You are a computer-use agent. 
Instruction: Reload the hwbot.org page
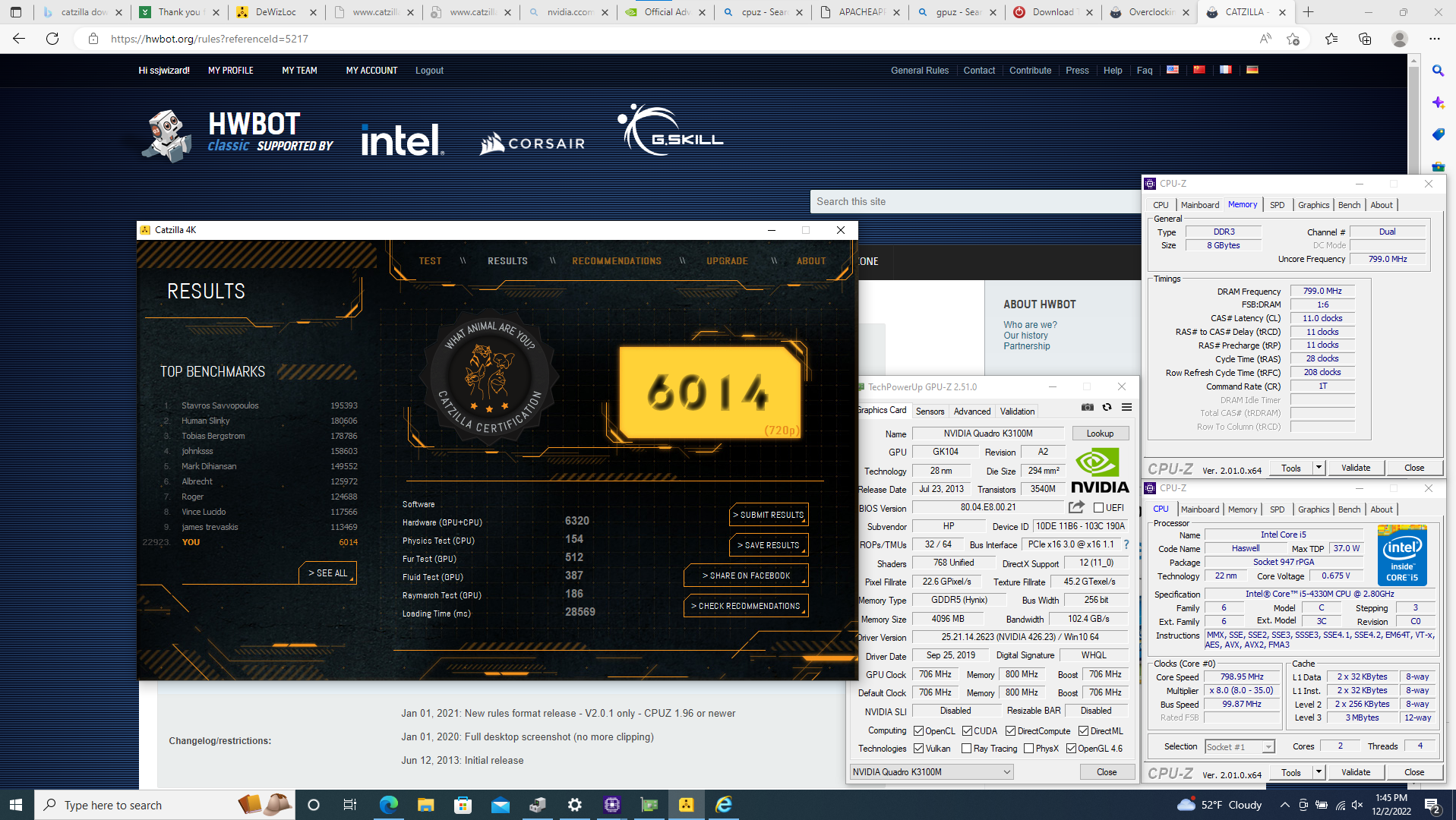(52, 39)
